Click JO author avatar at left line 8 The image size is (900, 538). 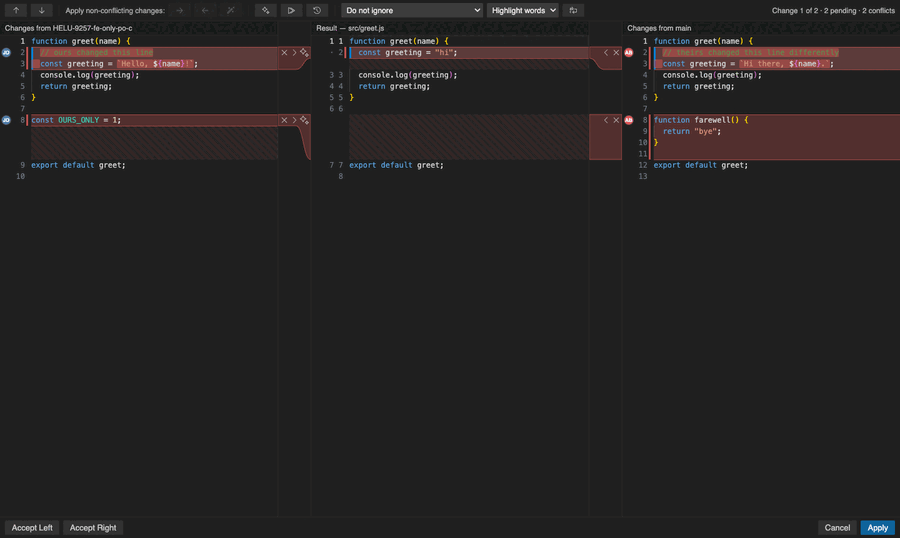pos(6,120)
